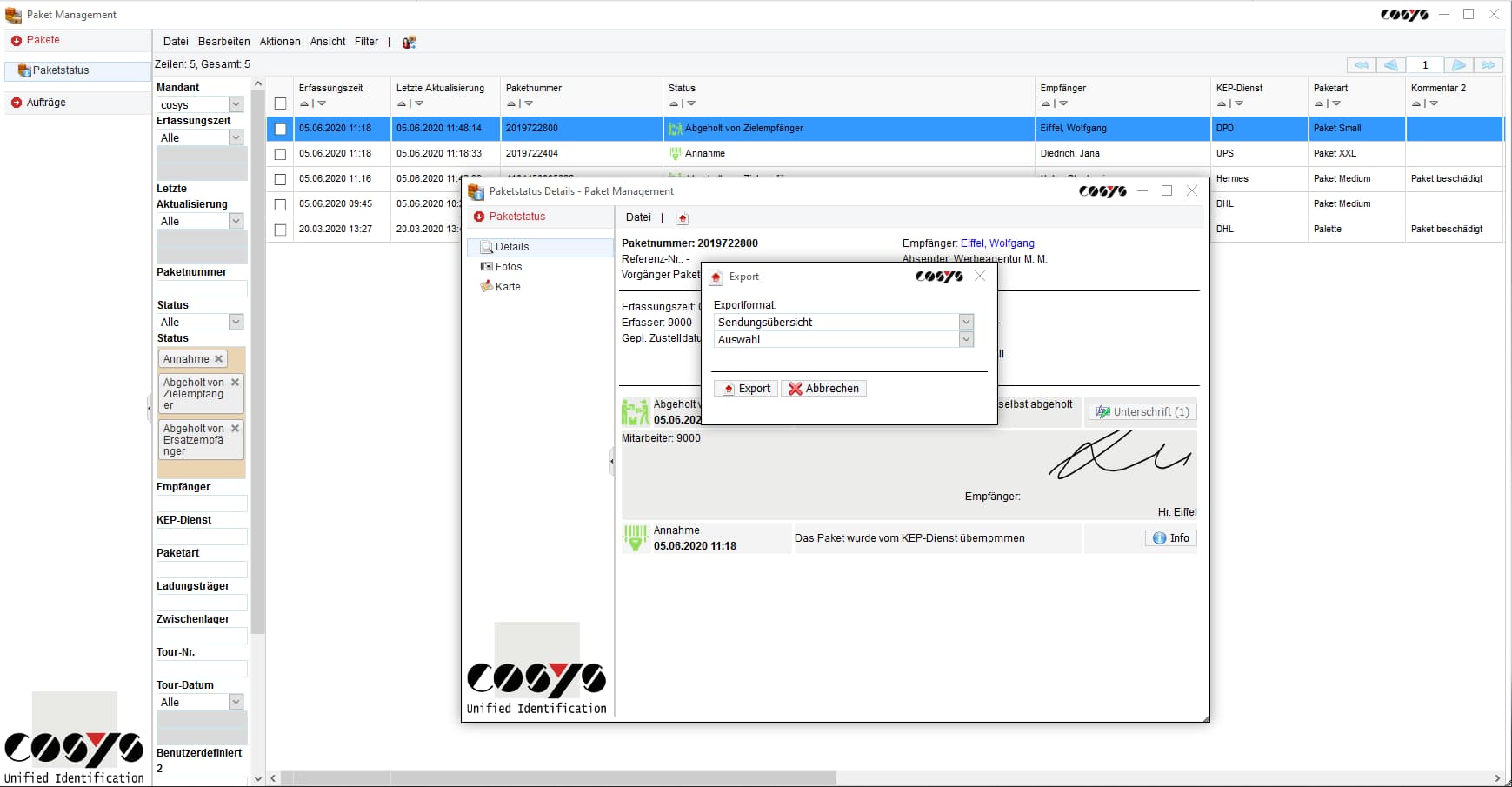This screenshot has height=787, width=1512.
Task: Sort Erfassungszeit ascending with triangle control
Action: pyautogui.click(x=303, y=103)
